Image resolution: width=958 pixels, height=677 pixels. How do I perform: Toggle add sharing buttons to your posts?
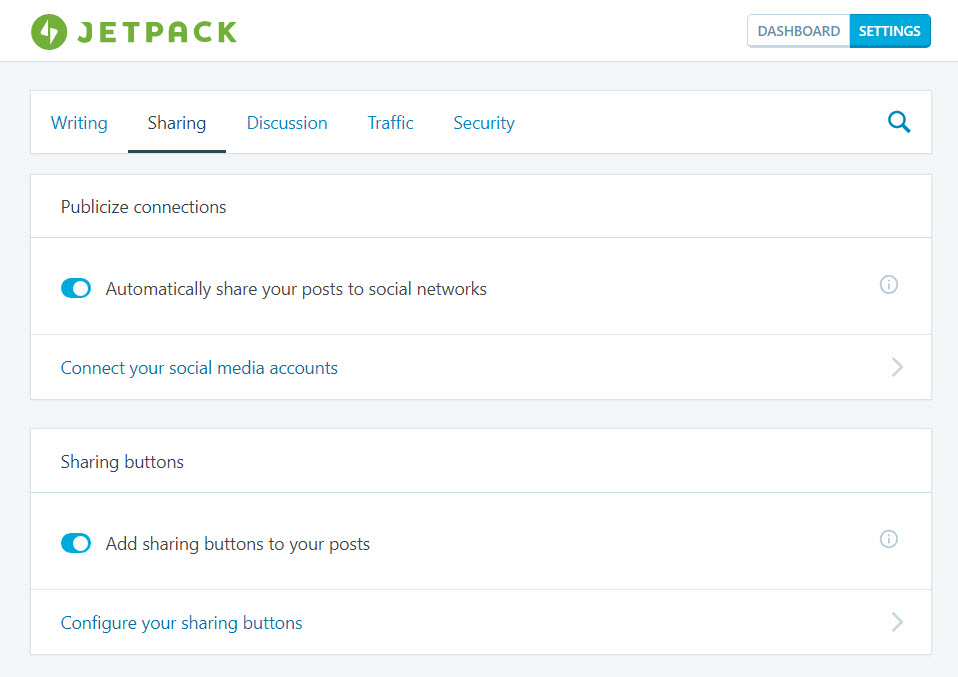76,543
